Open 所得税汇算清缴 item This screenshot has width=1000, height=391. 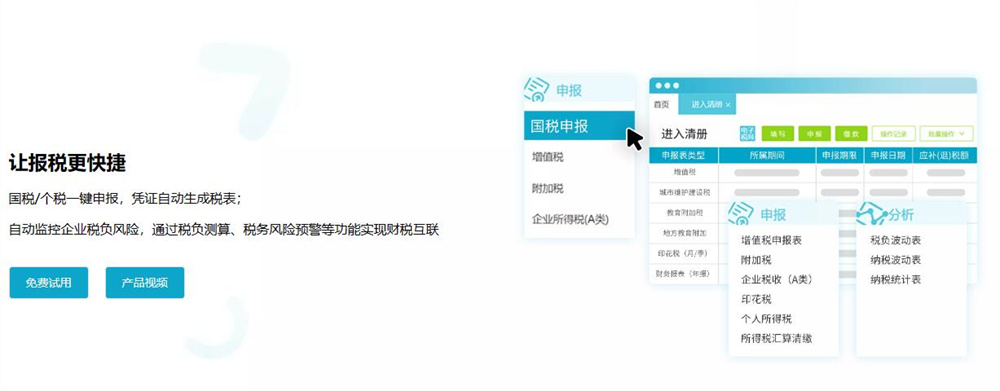(x=776, y=339)
